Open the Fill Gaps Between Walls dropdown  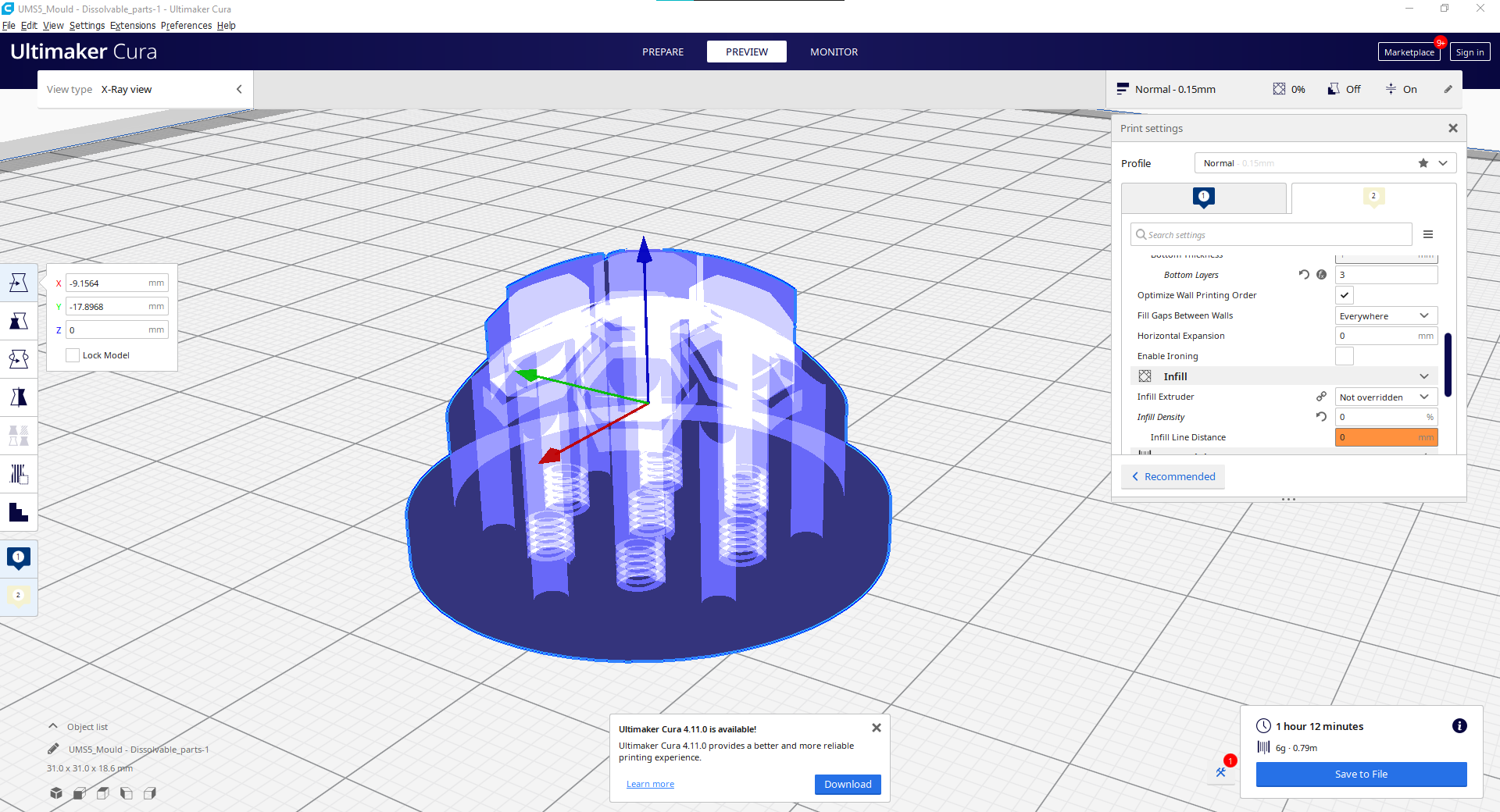pos(1387,315)
